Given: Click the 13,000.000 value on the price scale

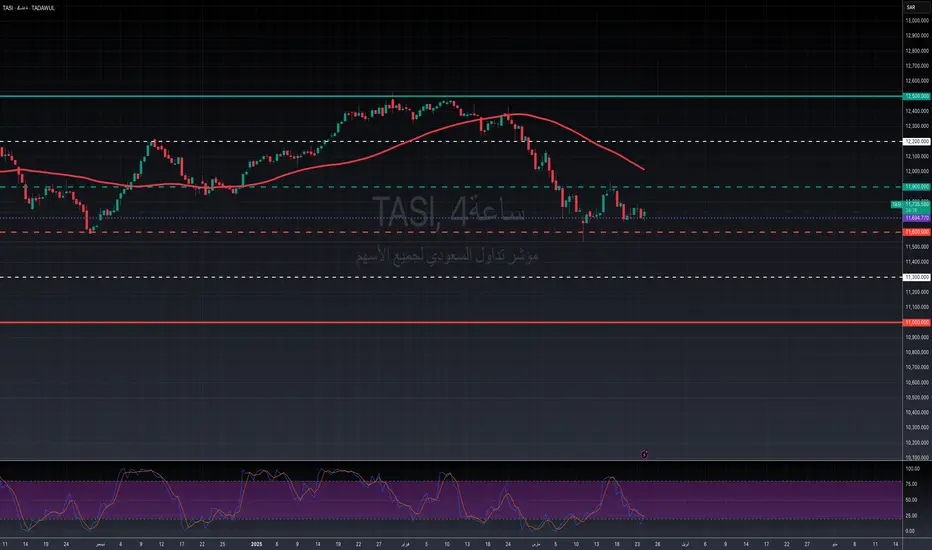Looking at the screenshot, I should coord(917,21).
